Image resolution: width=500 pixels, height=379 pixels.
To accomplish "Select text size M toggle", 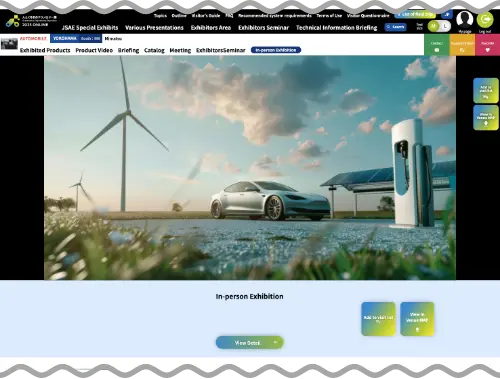I will pos(433,26).
